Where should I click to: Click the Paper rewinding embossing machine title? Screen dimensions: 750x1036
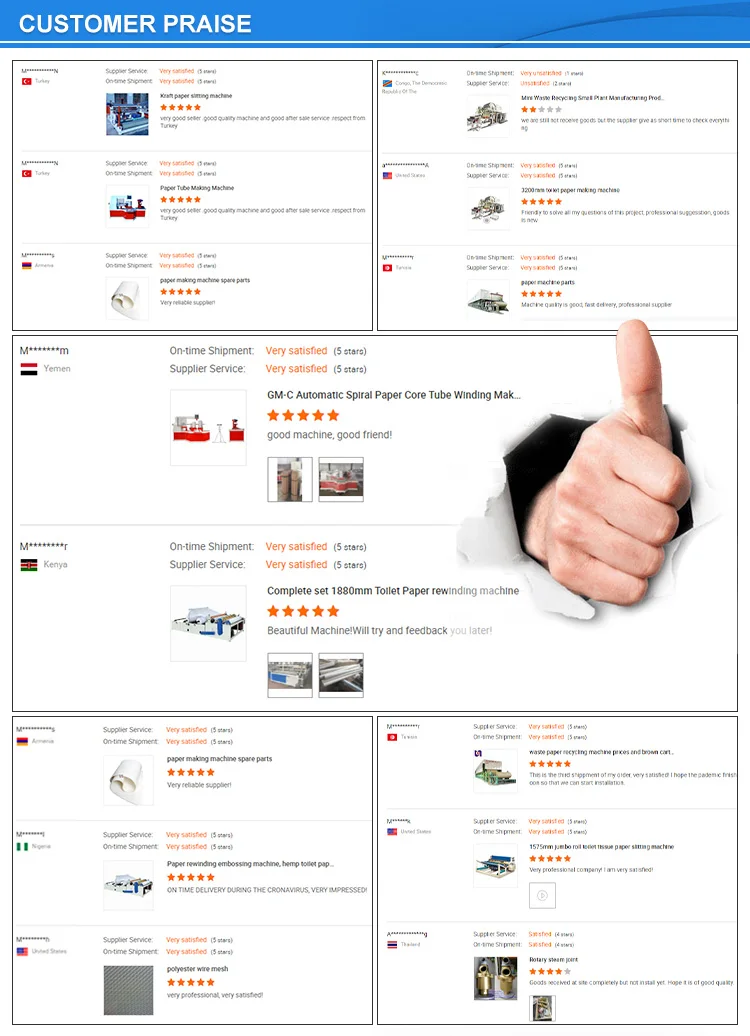(250, 864)
